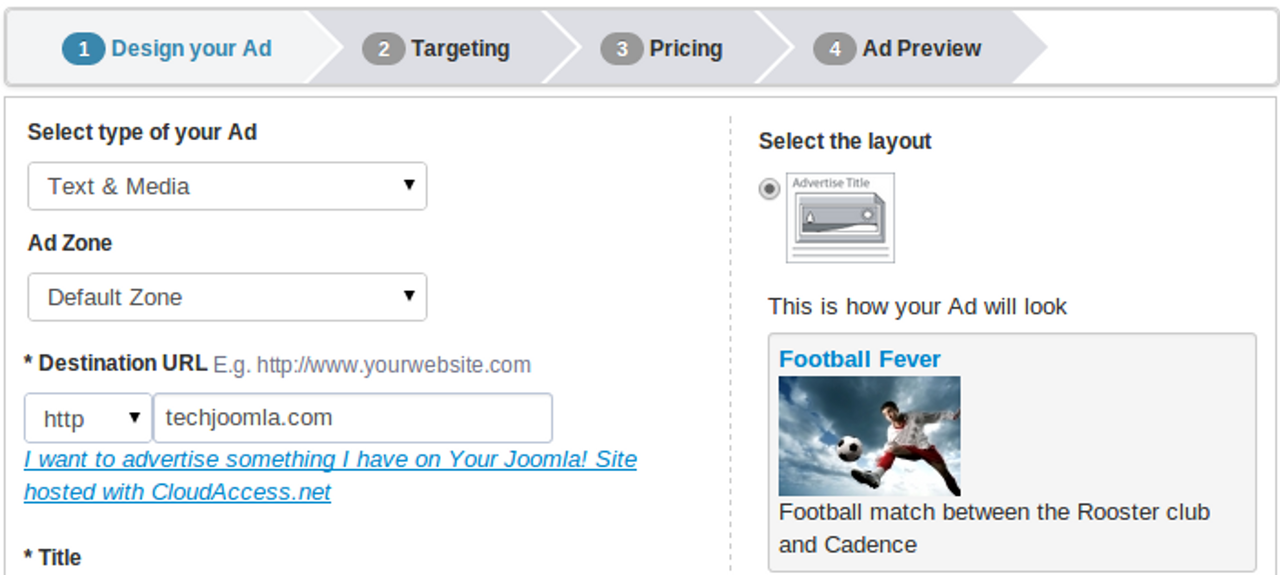Click the ad preview description text
1280x575 pixels.
point(993,528)
